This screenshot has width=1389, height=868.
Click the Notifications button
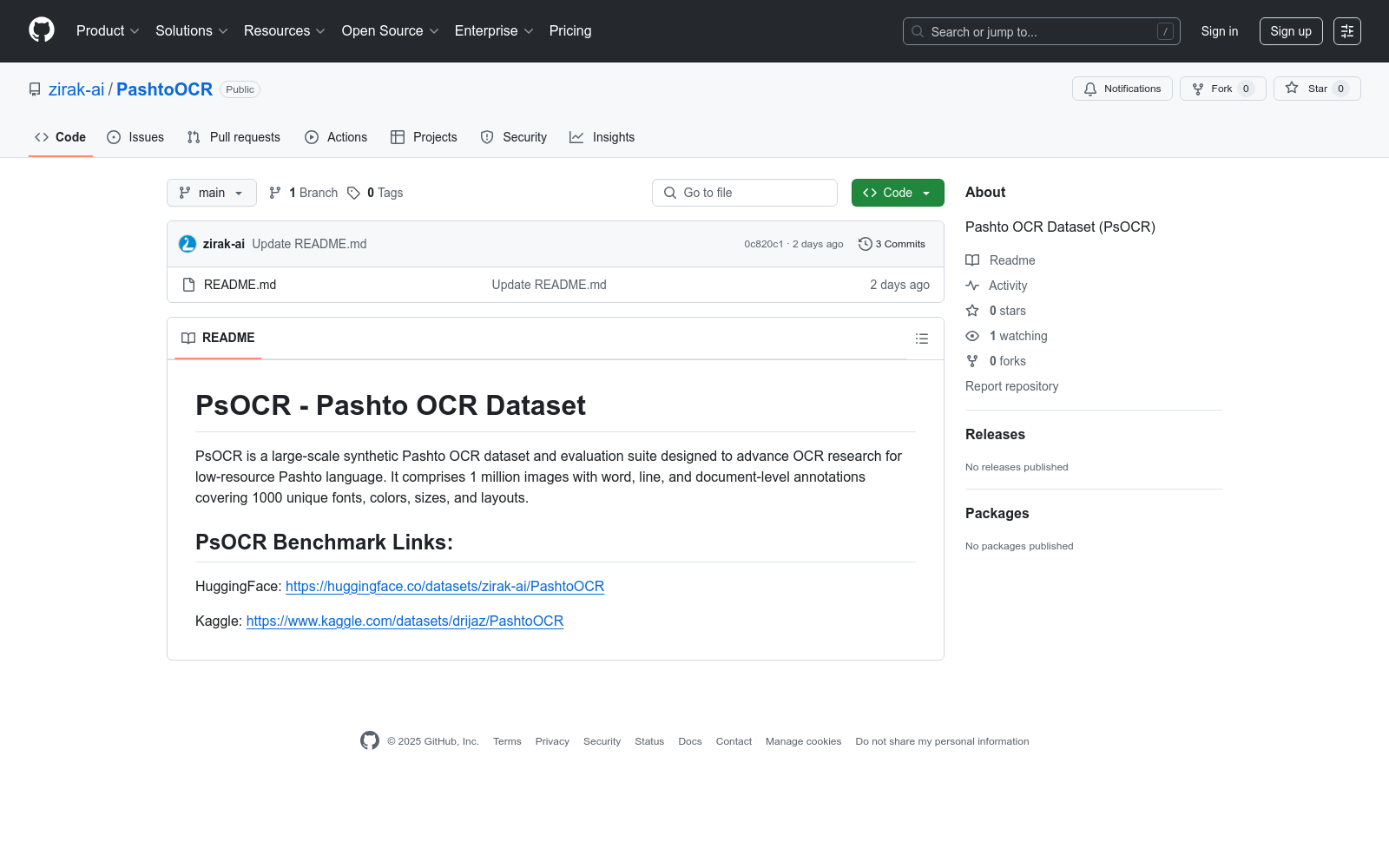(x=1122, y=89)
